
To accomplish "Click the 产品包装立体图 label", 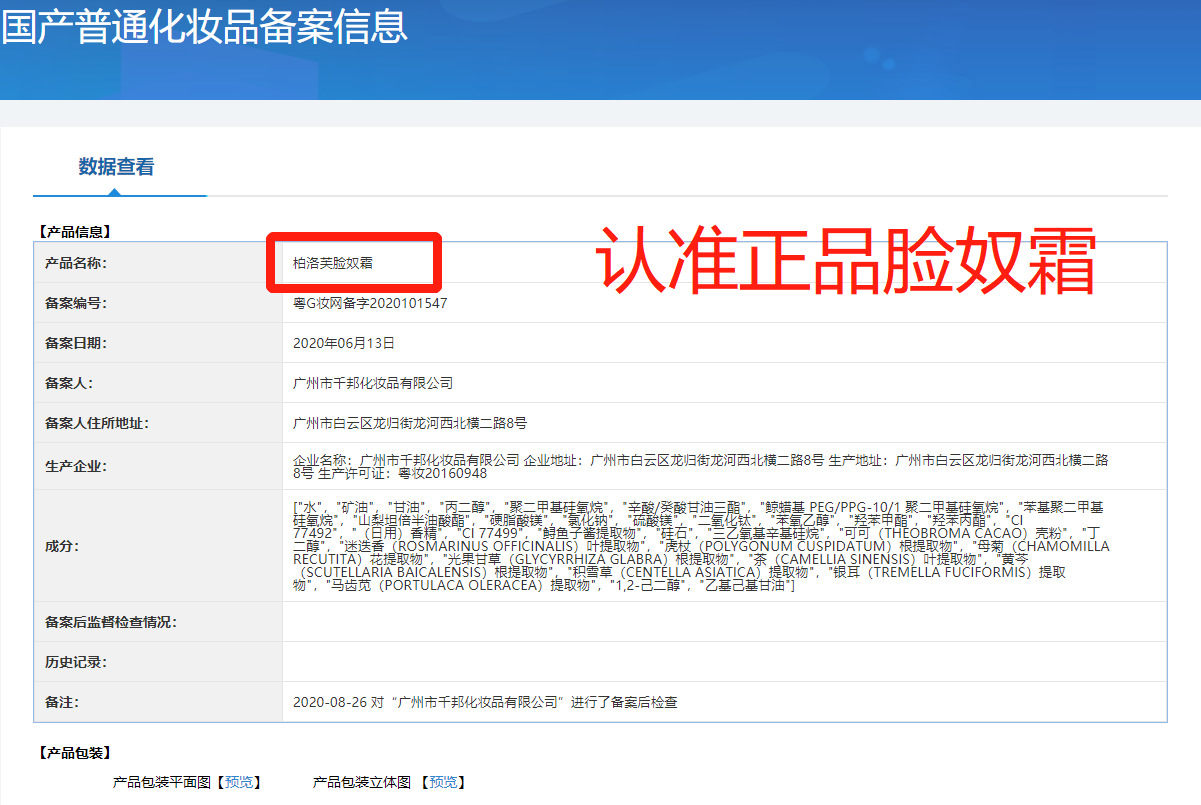I will [362, 782].
